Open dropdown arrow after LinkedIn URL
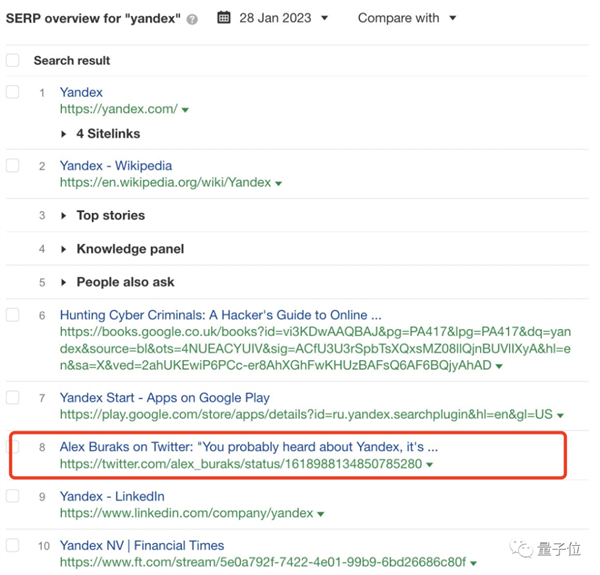This screenshot has width=600, height=575. (321, 514)
